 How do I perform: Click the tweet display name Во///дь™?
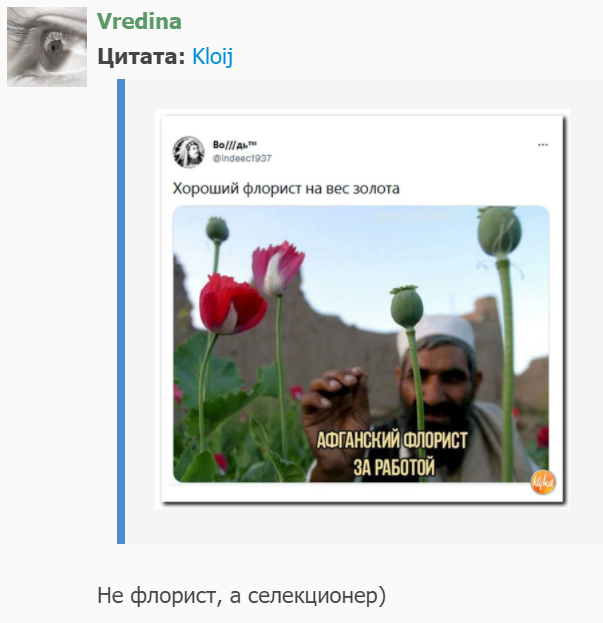[x=234, y=145]
